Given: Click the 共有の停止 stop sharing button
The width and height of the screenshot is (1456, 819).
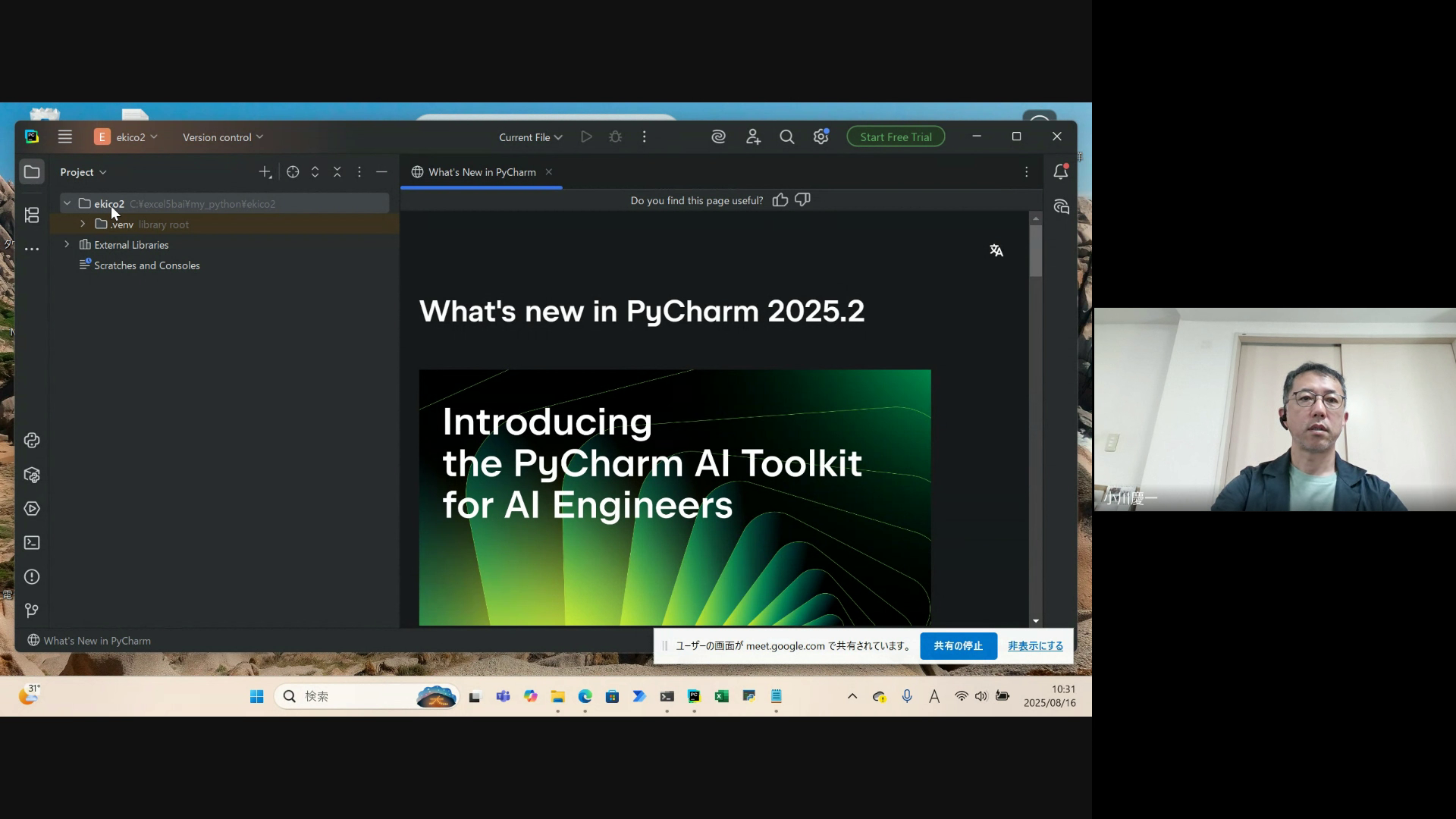Looking at the screenshot, I should point(958,646).
